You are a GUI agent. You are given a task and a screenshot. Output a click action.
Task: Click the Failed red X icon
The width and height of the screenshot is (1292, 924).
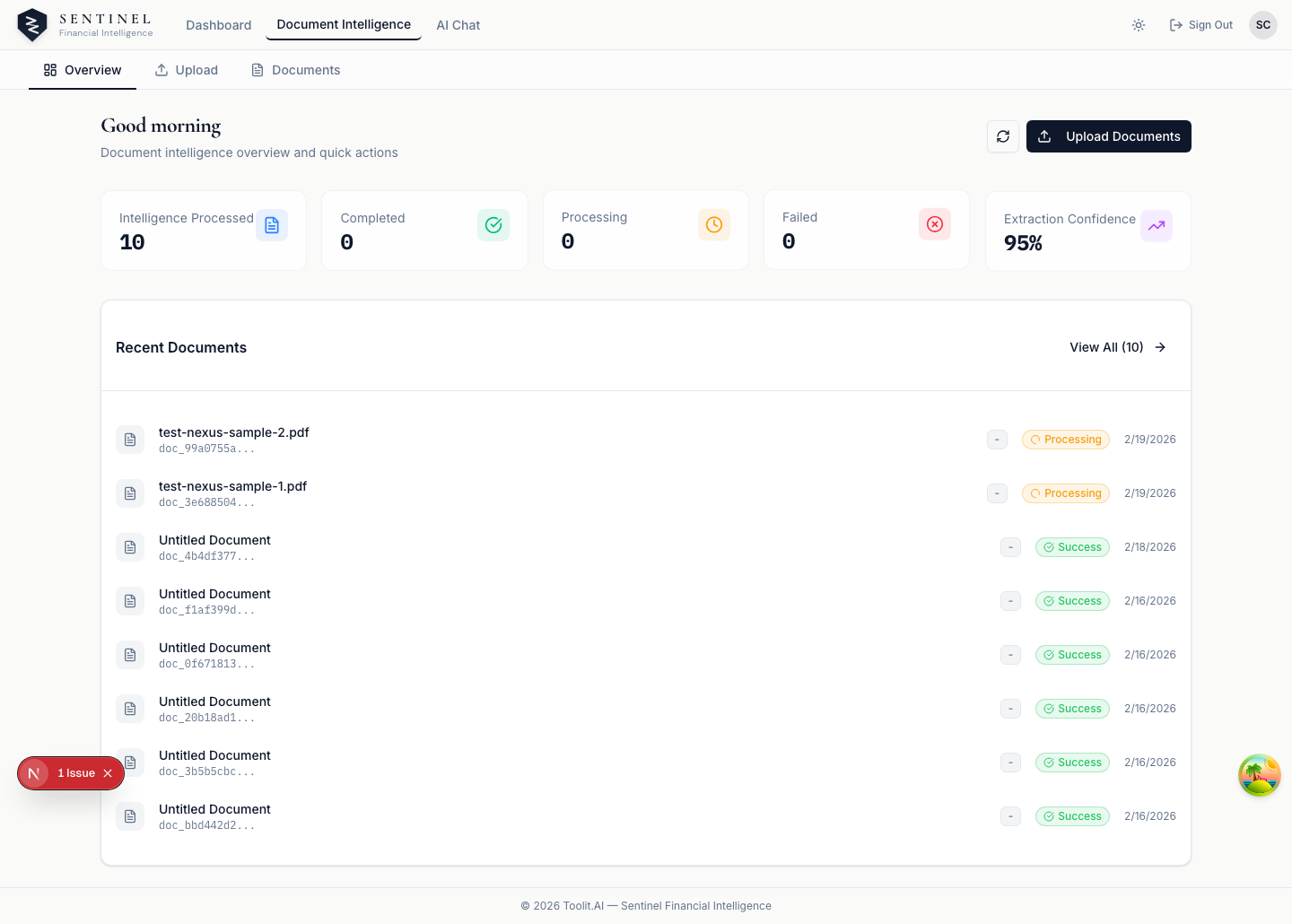click(x=935, y=224)
